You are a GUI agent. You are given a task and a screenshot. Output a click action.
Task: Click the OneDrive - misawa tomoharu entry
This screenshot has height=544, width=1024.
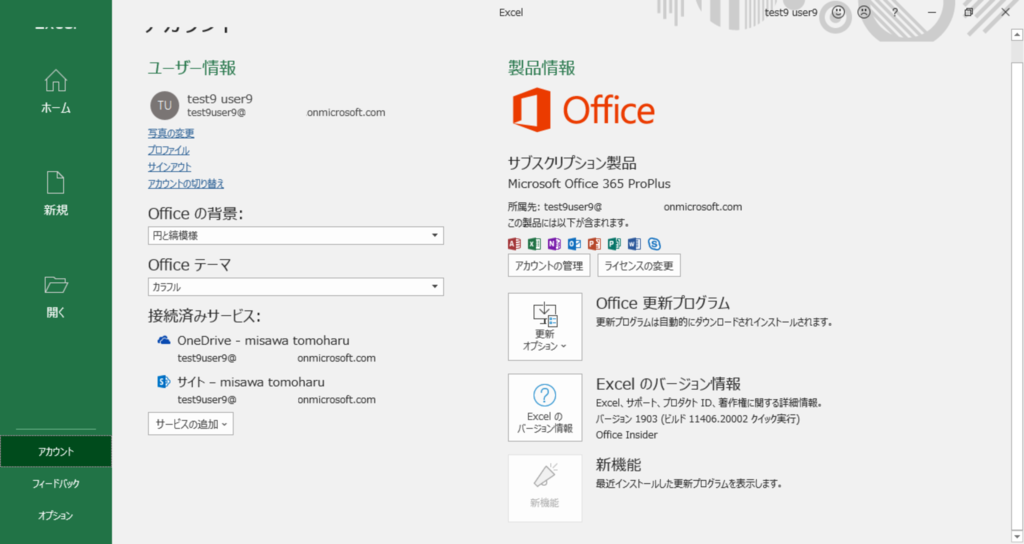[263, 340]
